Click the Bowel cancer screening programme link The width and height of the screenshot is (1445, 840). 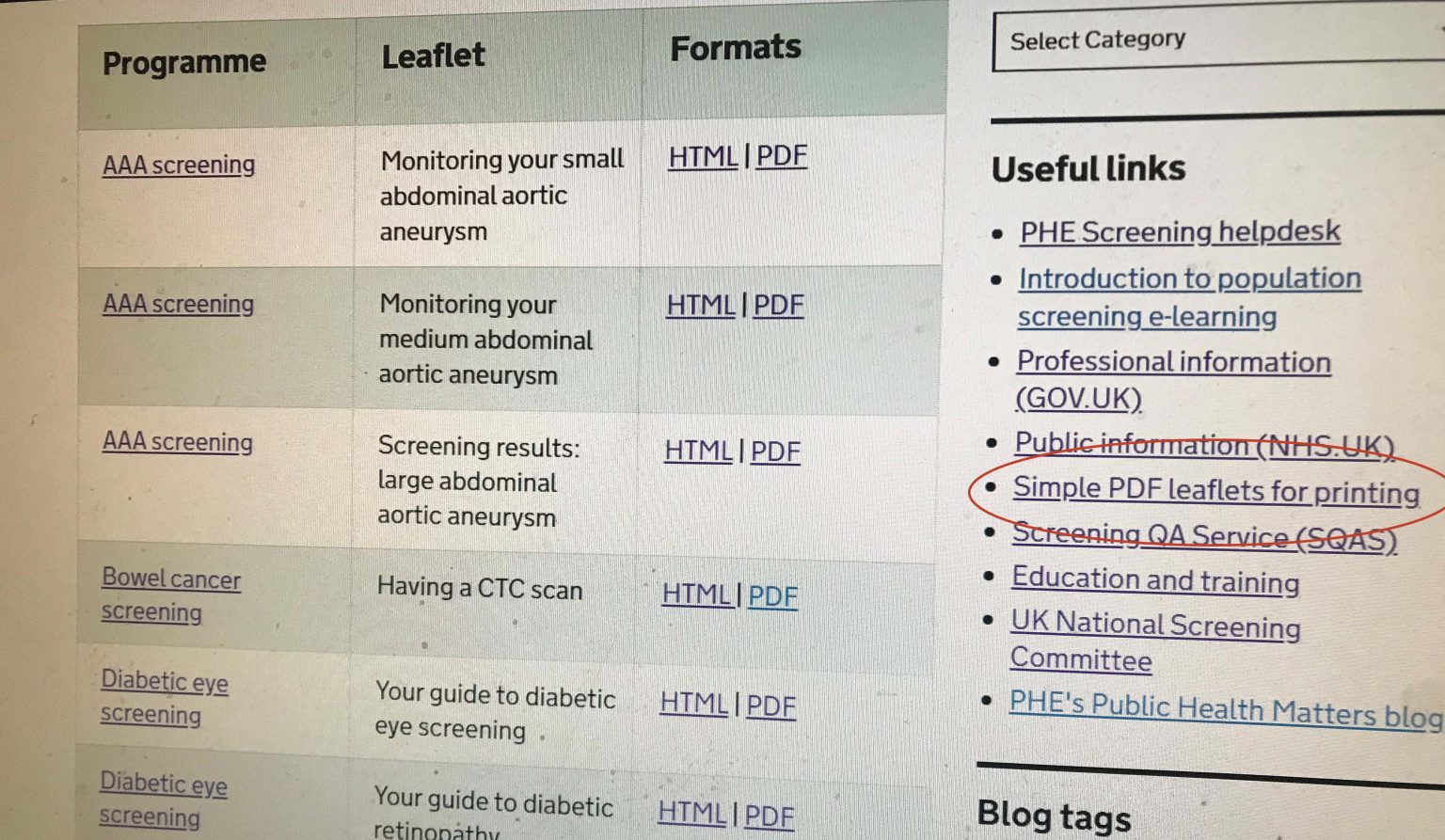[x=170, y=579]
